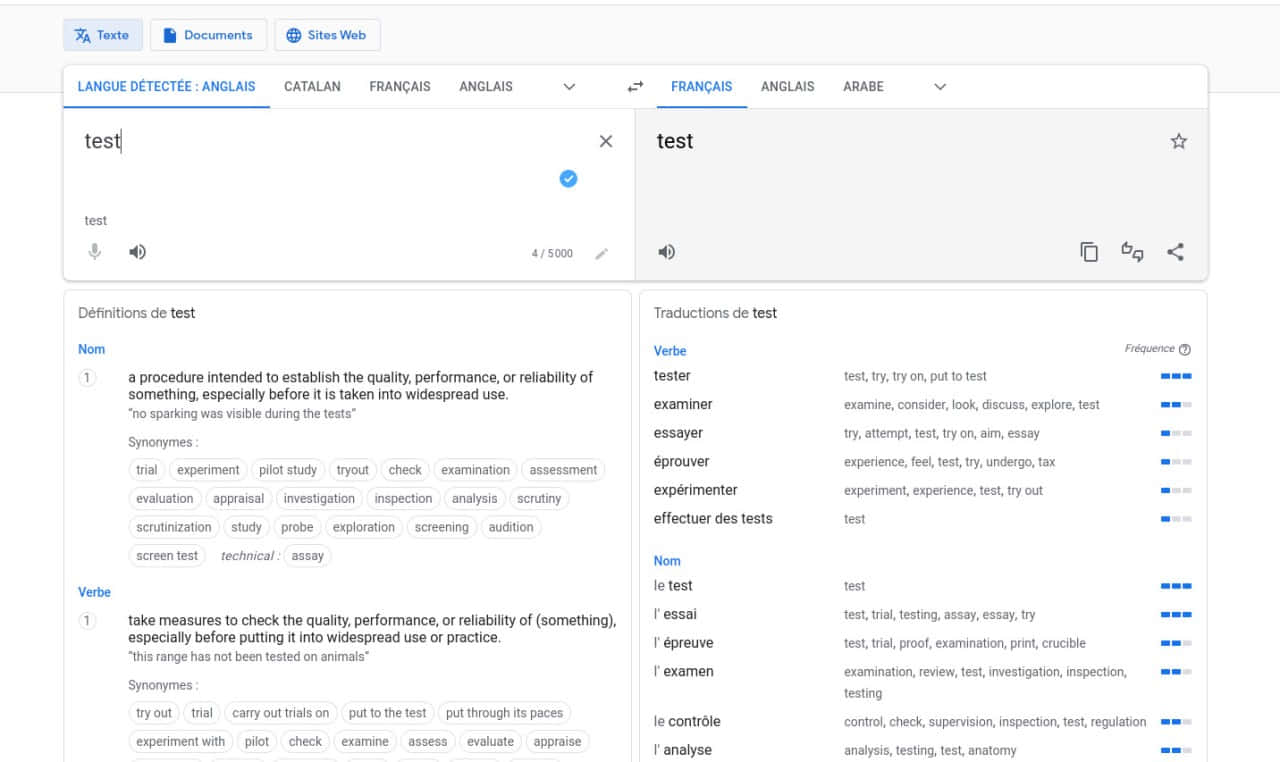Select Catalan as source language

pos(312,87)
